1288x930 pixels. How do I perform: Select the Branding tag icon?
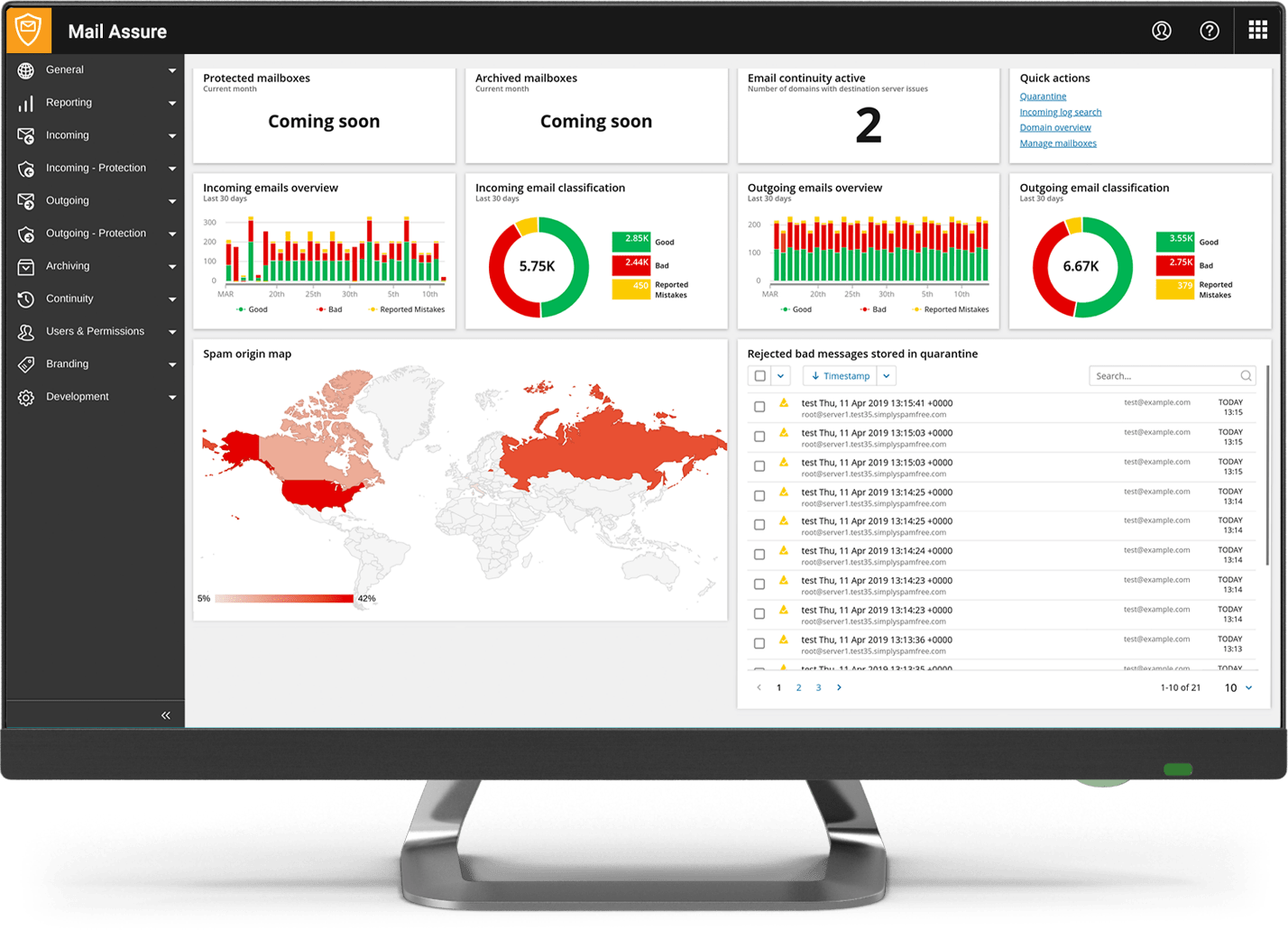click(26, 363)
